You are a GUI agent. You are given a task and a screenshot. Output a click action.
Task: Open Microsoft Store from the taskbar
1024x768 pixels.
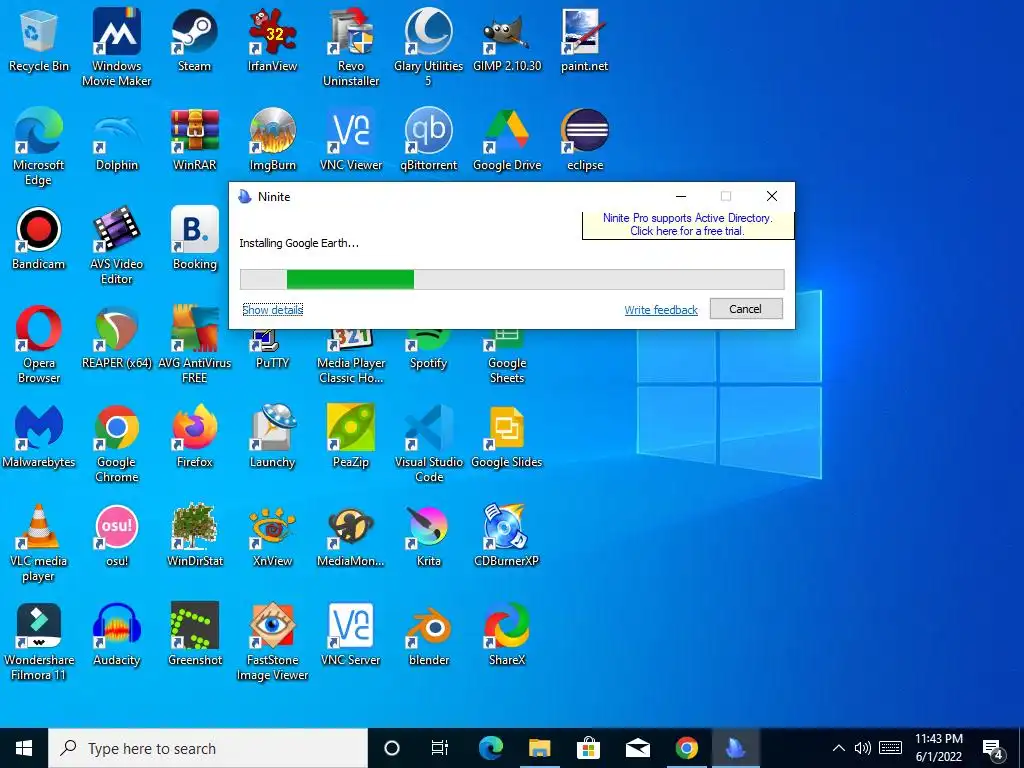588,748
